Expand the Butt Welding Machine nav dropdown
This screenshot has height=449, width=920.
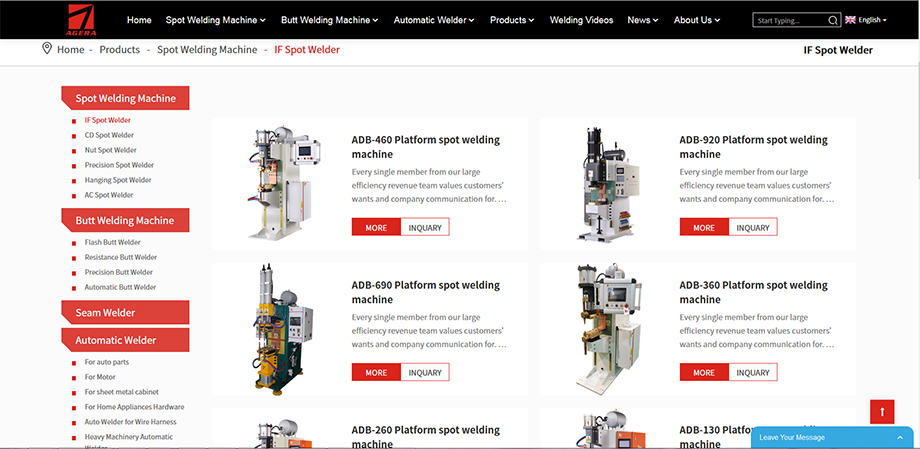click(329, 20)
